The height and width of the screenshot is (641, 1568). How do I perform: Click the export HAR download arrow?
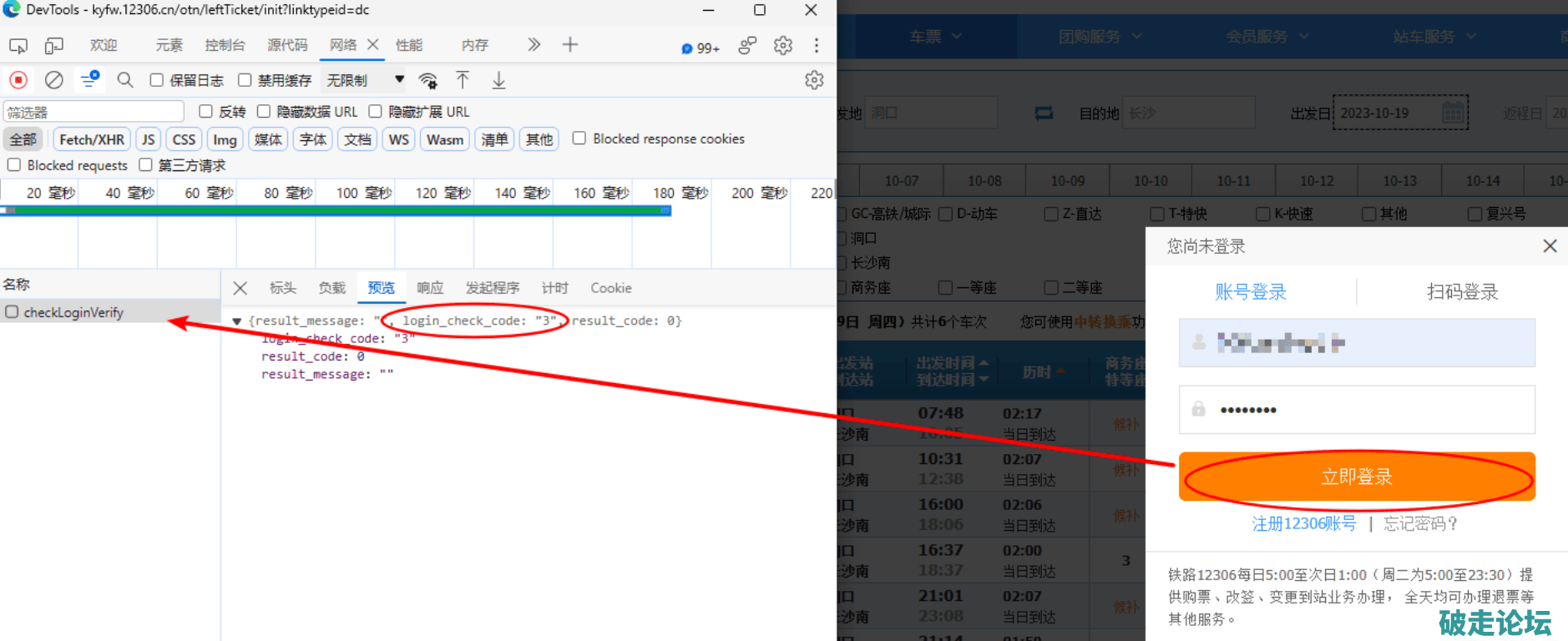(x=498, y=80)
